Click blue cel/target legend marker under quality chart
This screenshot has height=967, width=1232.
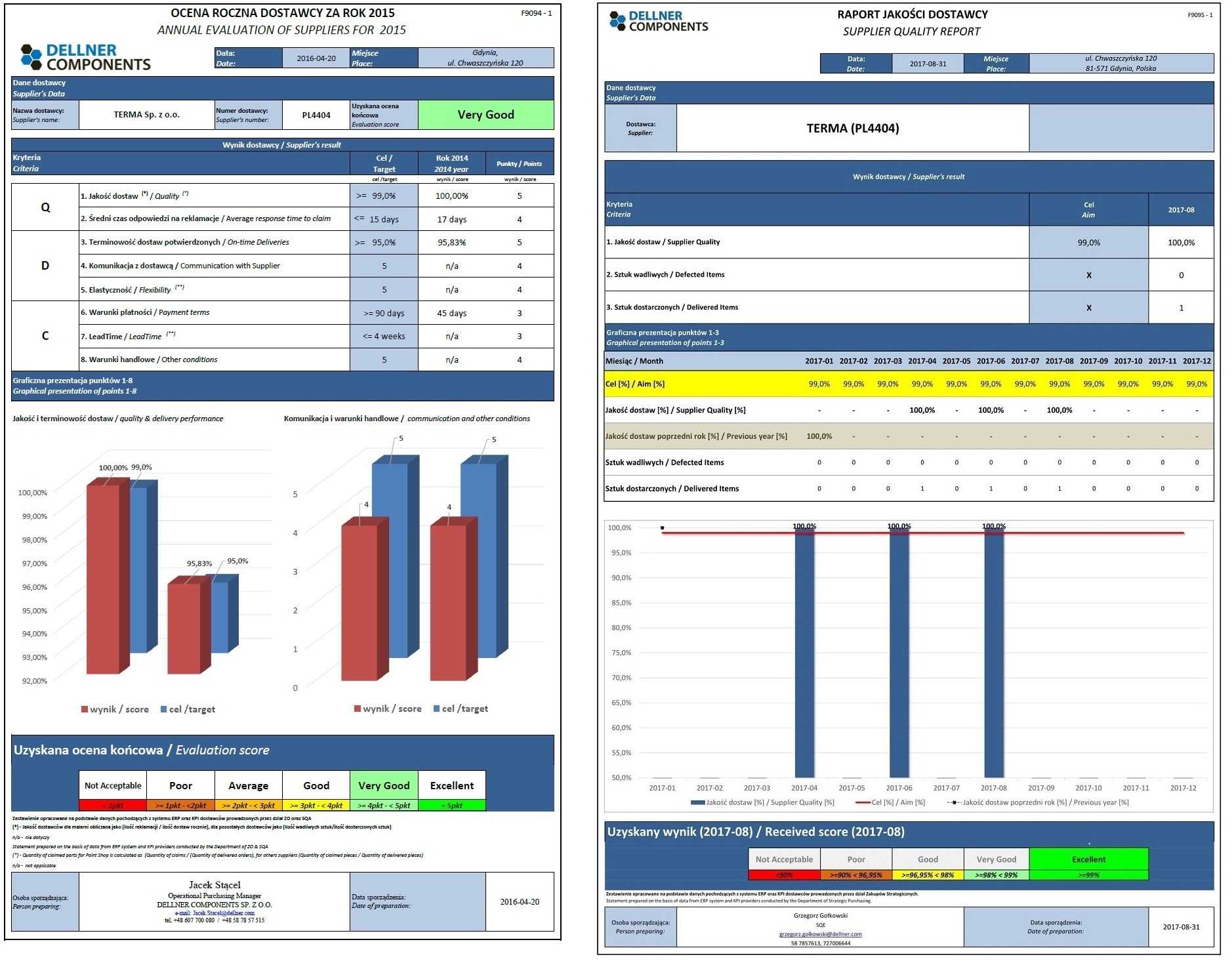pyautogui.click(x=164, y=709)
